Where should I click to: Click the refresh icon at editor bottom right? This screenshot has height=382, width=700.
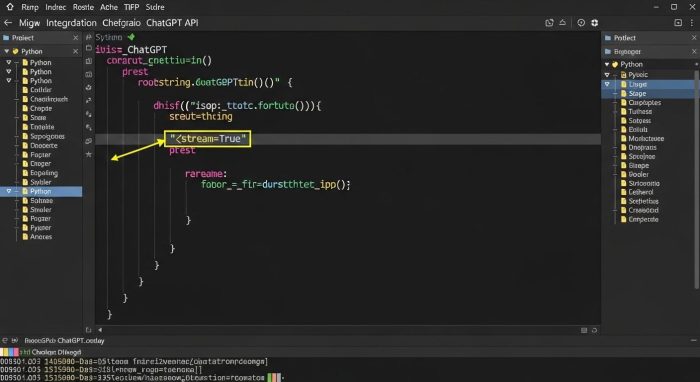tap(594, 330)
